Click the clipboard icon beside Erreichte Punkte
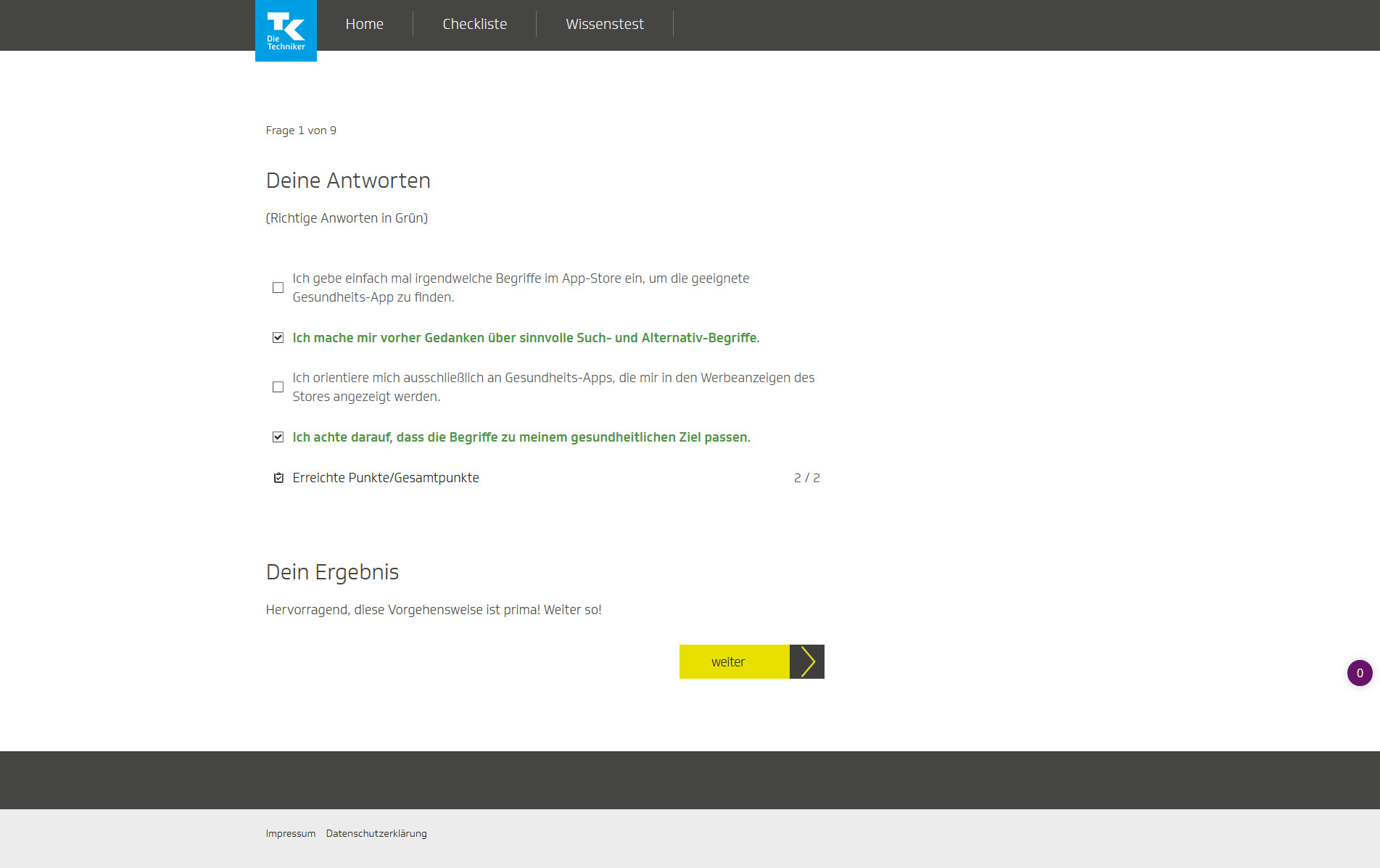Image resolution: width=1380 pixels, height=868 pixels. click(278, 478)
